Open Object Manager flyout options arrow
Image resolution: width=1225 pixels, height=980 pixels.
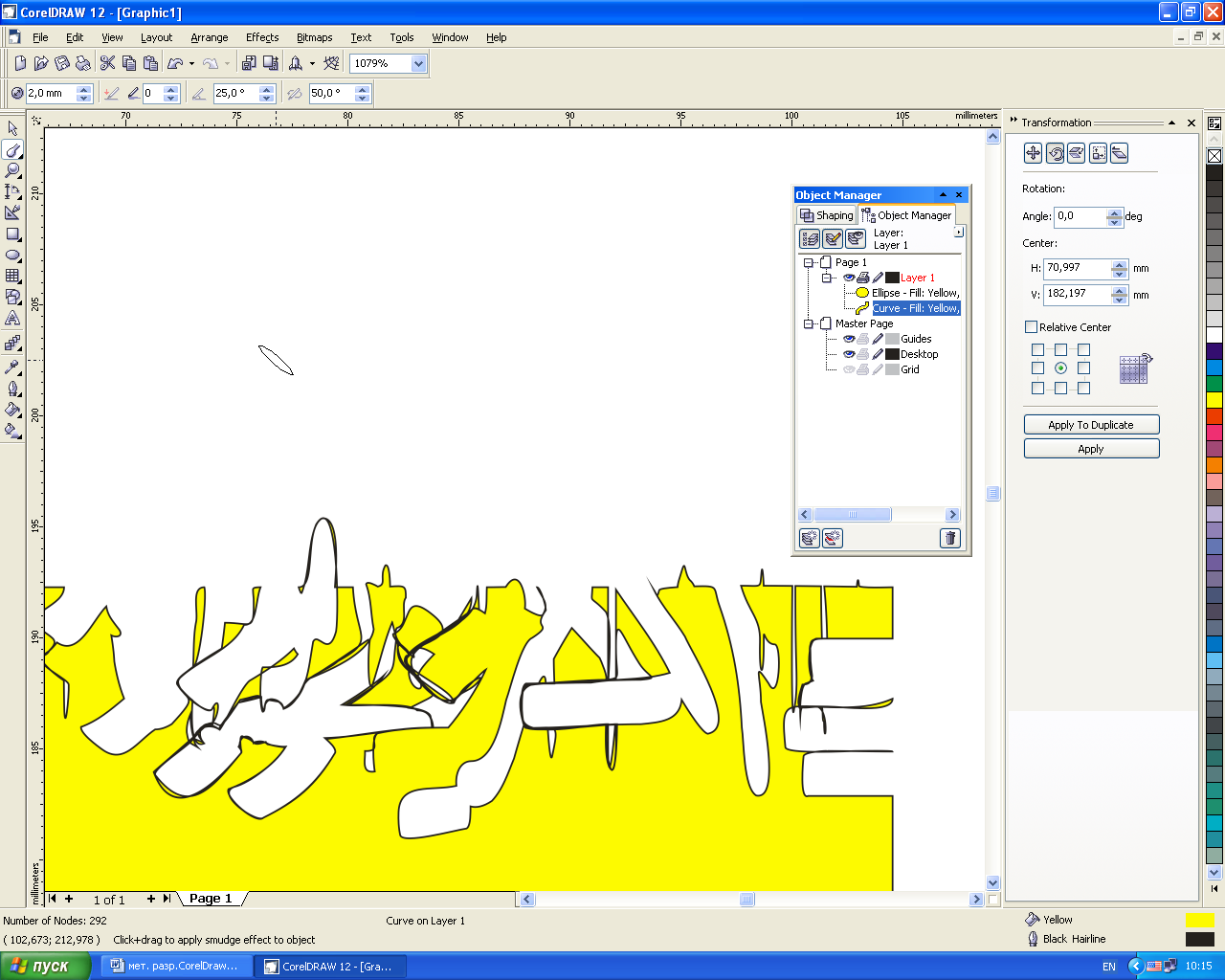click(959, 232)
